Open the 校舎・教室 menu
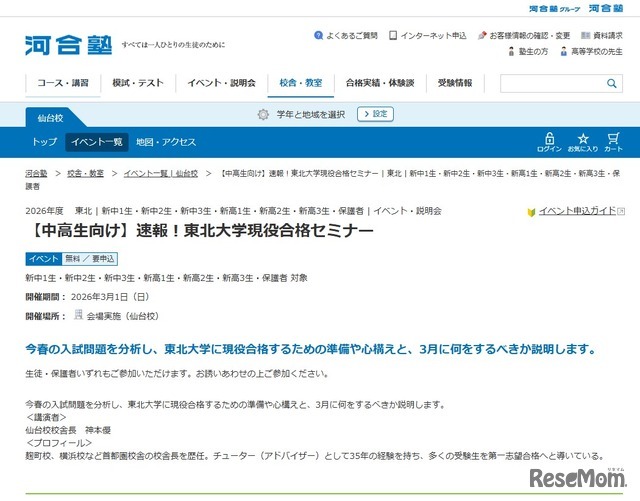This screenshot has width=640, height=501. 301,83
